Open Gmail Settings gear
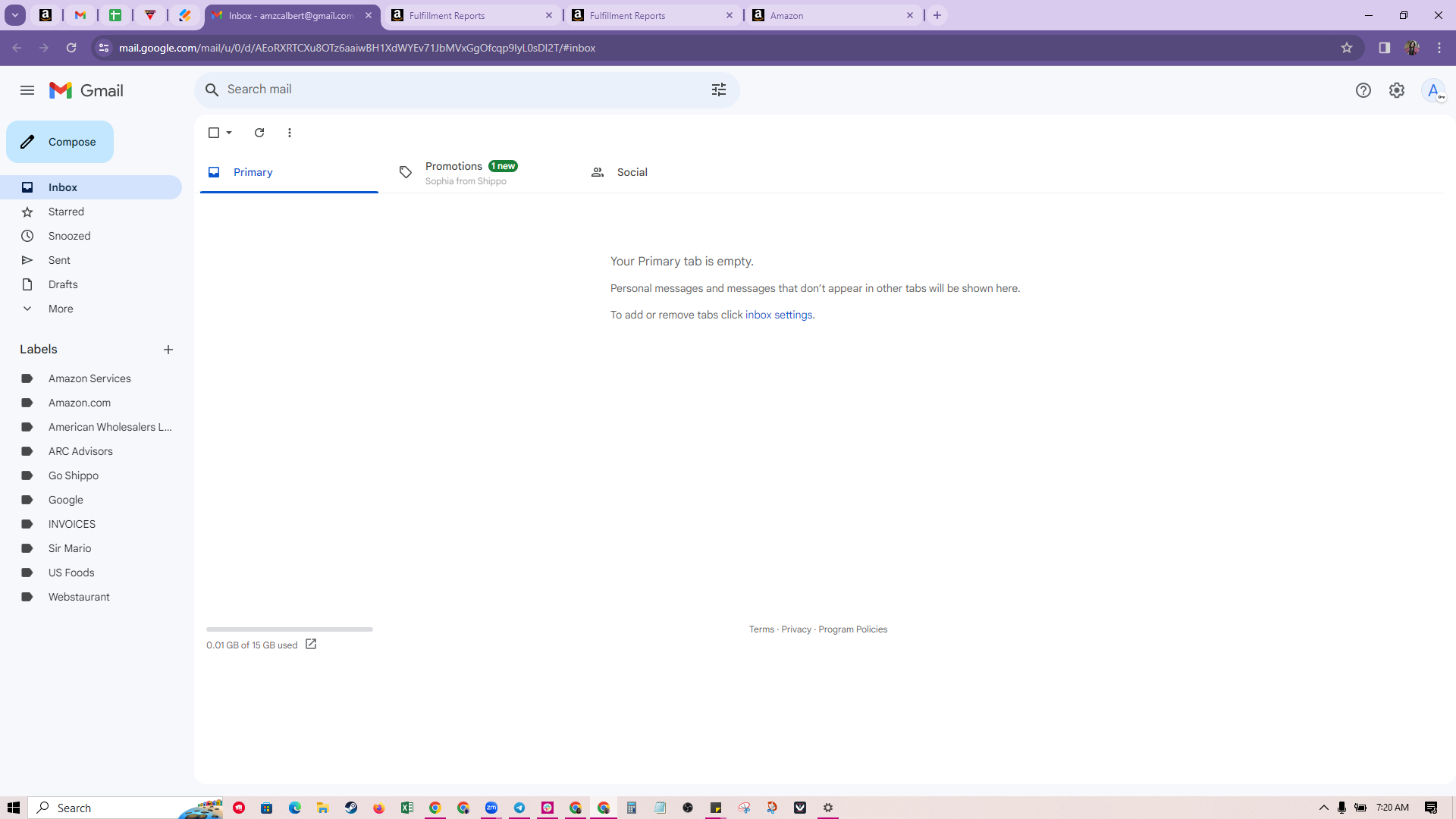This screenshot has height=819, width=1456. pos(1397,90)
